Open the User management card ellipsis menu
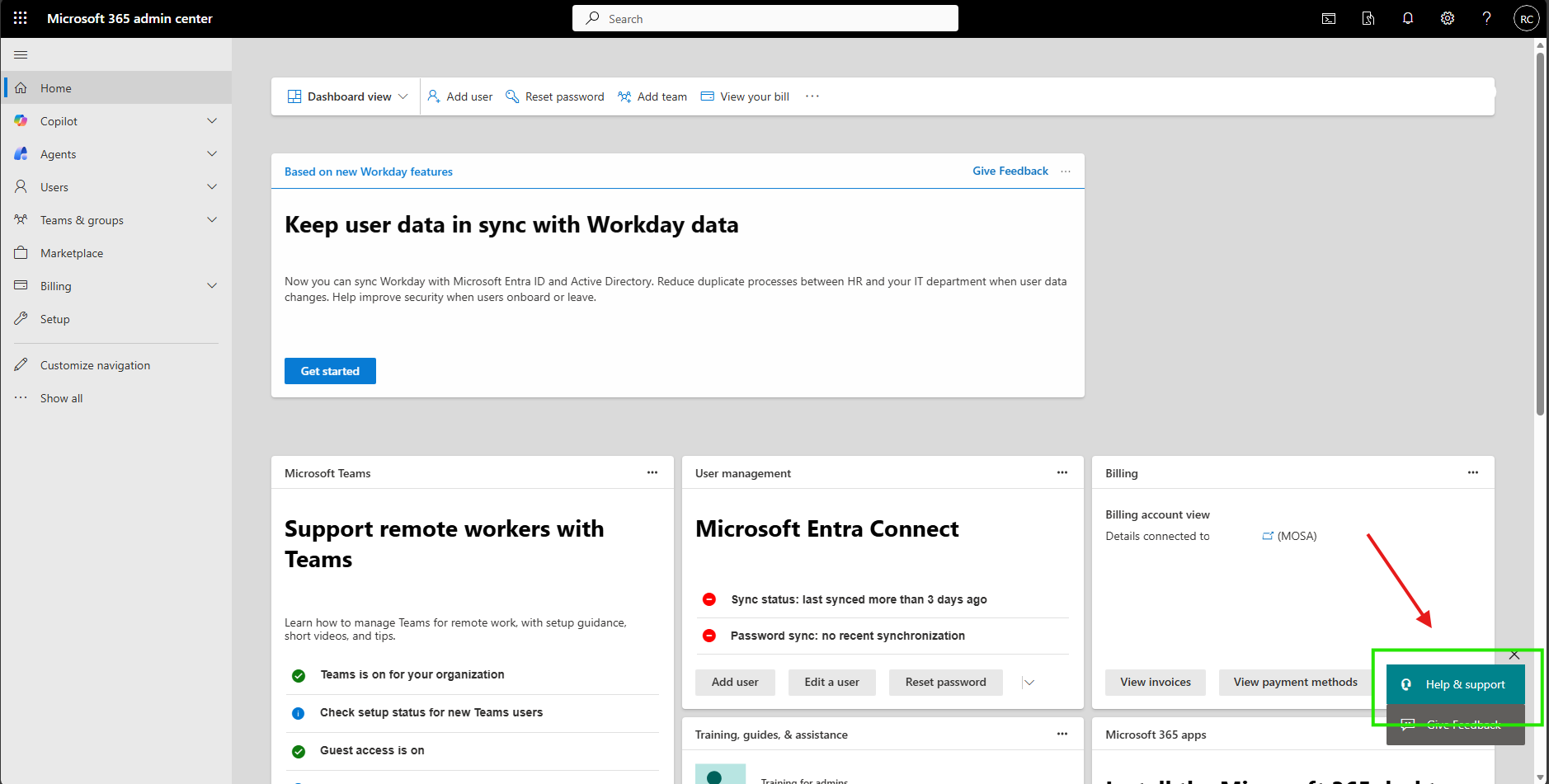 [1062, 472]
